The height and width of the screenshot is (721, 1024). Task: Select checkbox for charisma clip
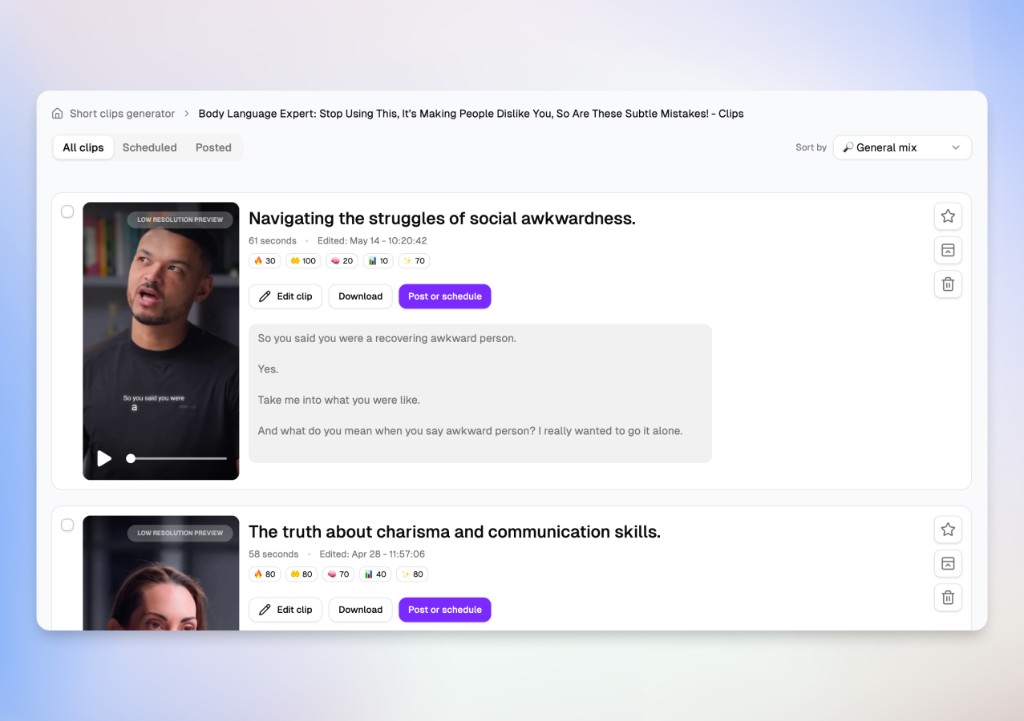(x=67, y=525)
